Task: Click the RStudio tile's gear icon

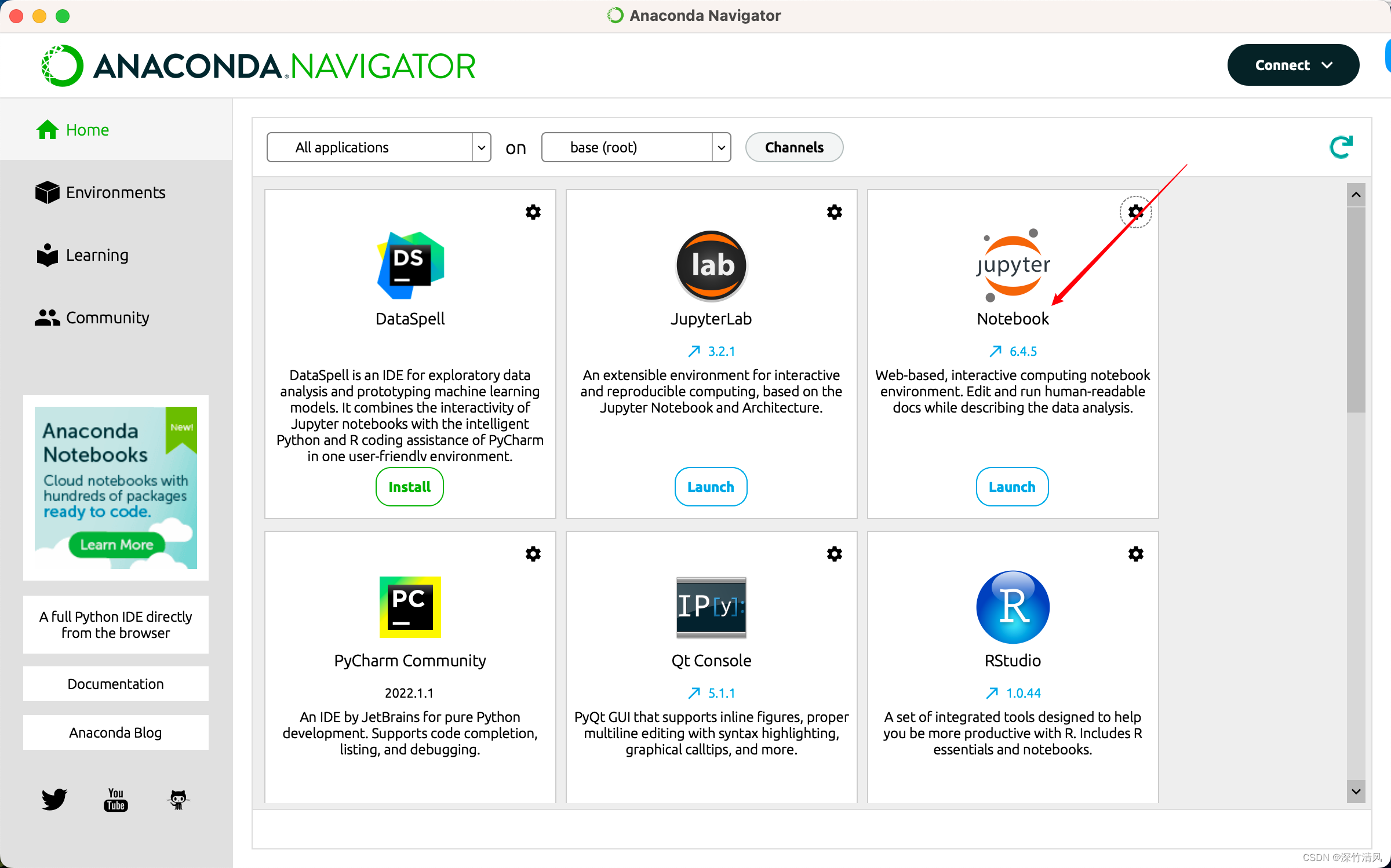Action: click(1135, 554)
